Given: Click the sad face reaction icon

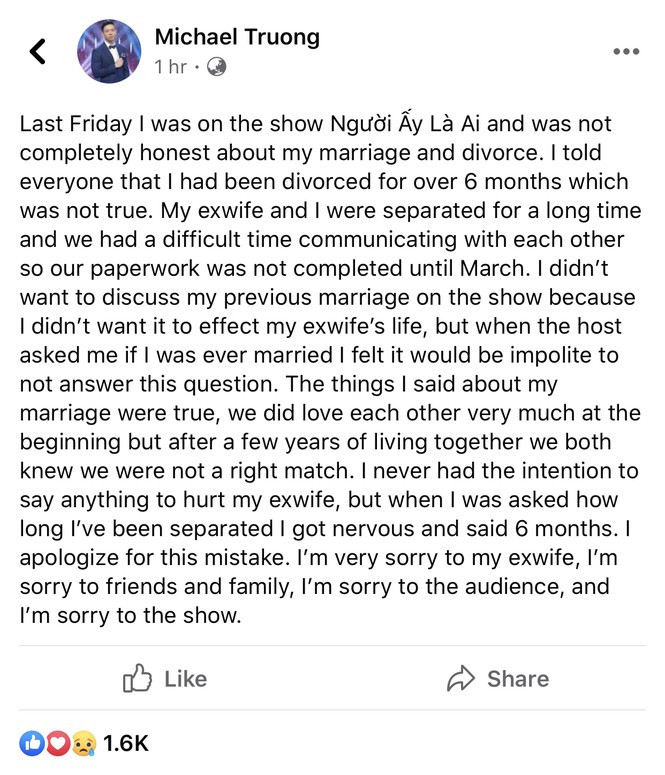Looking at the screenshot, I should coord(83,743).
